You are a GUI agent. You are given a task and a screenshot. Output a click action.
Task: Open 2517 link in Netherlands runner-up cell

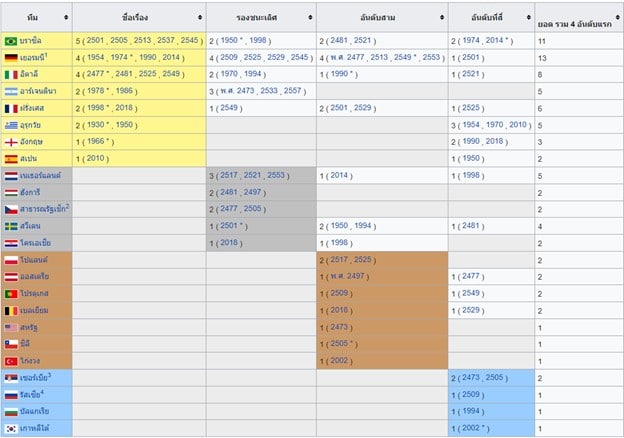[x=229, y=175]
